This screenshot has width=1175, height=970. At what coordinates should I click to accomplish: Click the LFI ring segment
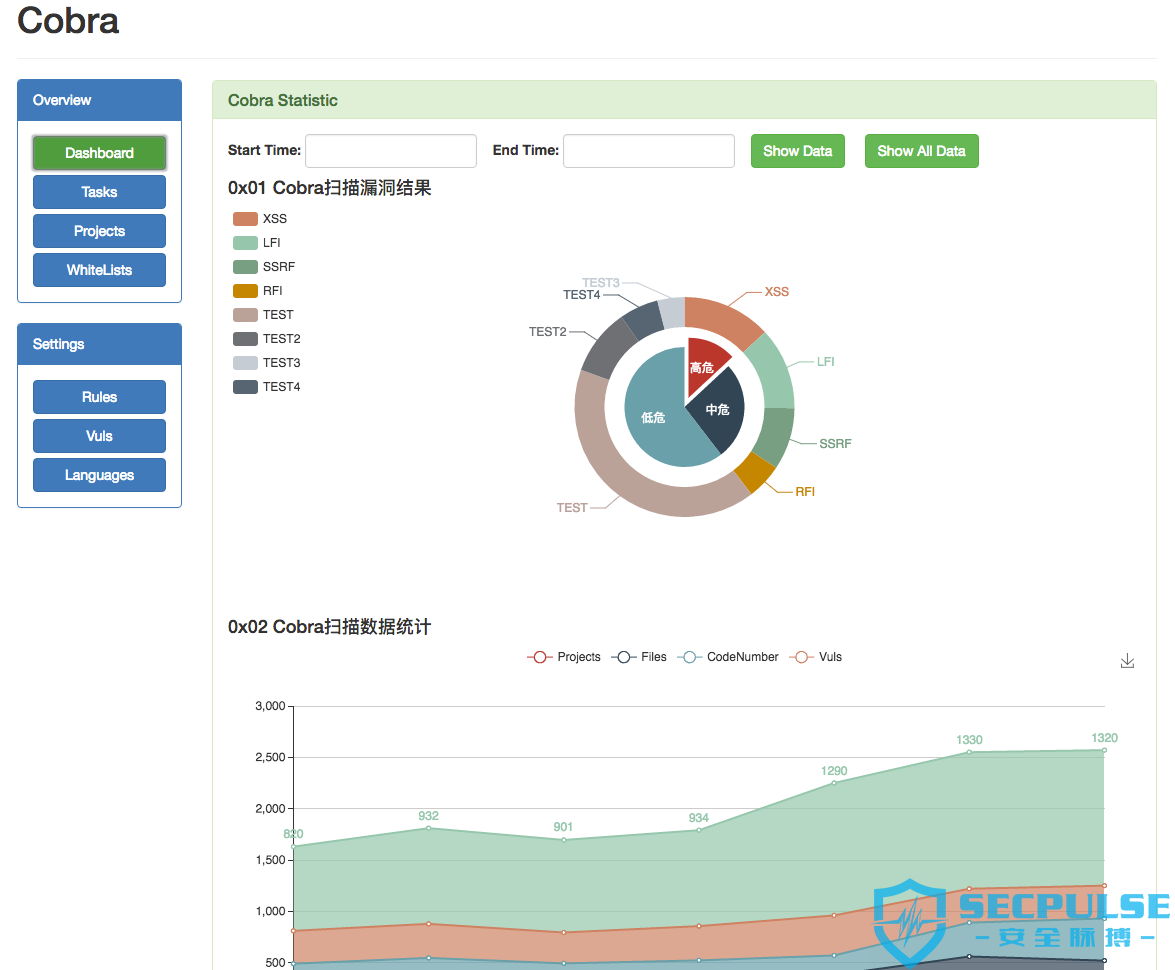click(773, 373)
